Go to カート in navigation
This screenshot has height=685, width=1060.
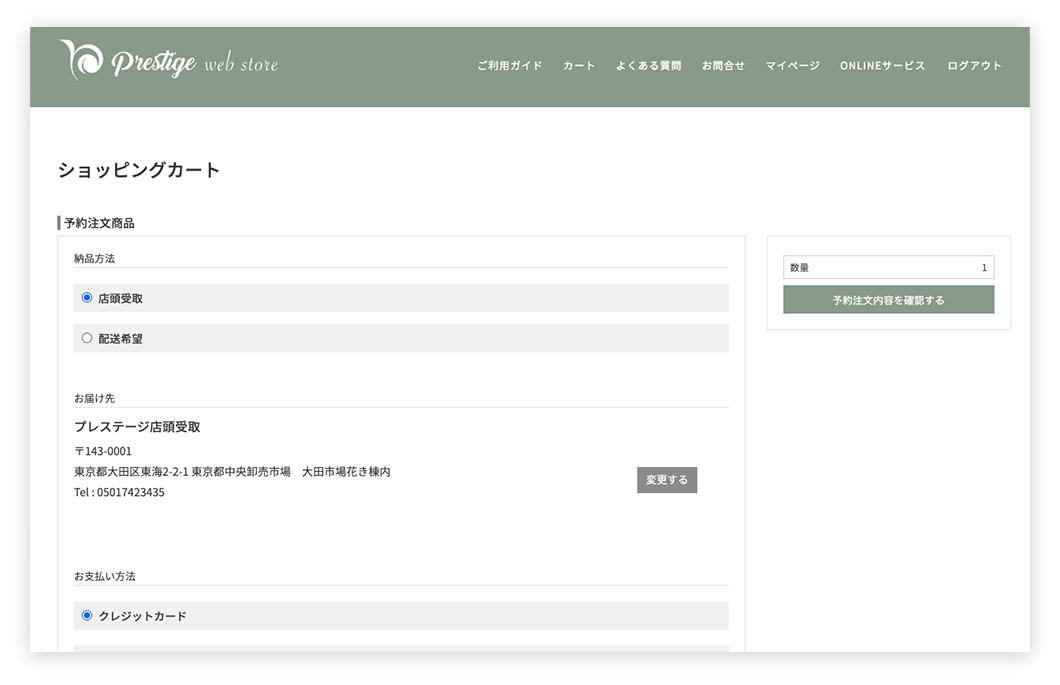coord(579,66)
